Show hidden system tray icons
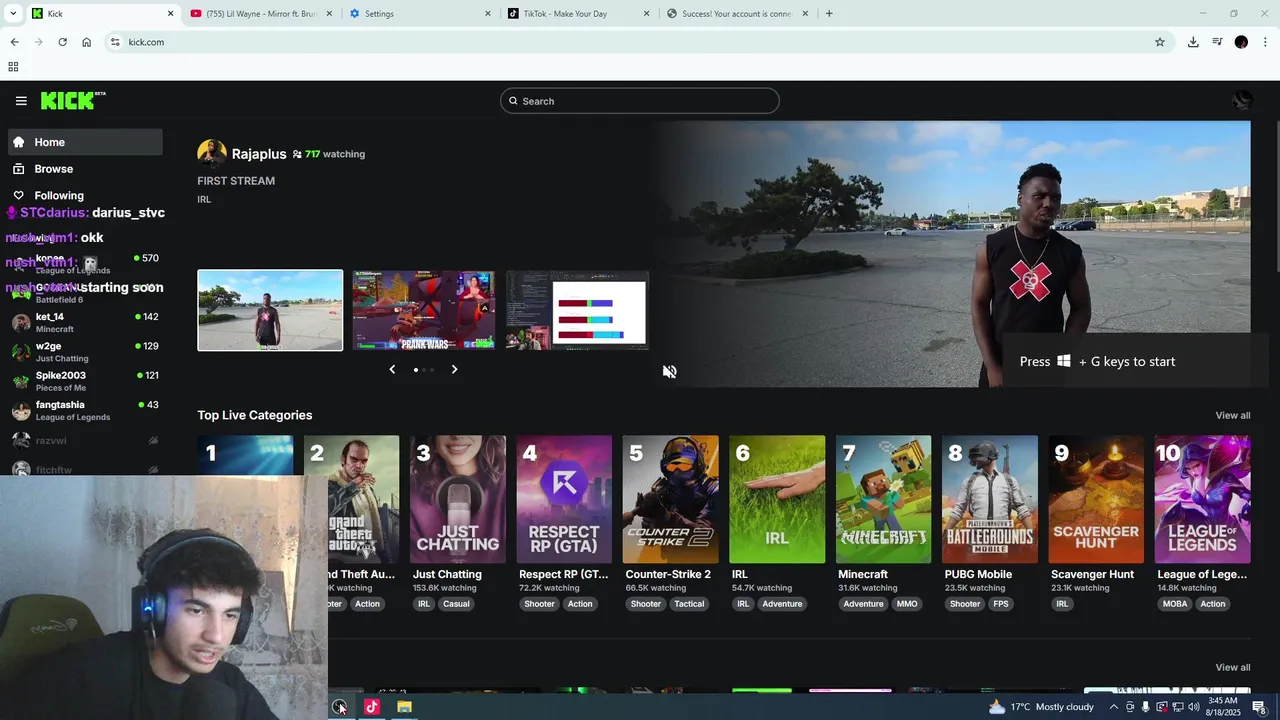This screenshot has width=1280, height=720. pyautogui.click(x=1114, y=707)
